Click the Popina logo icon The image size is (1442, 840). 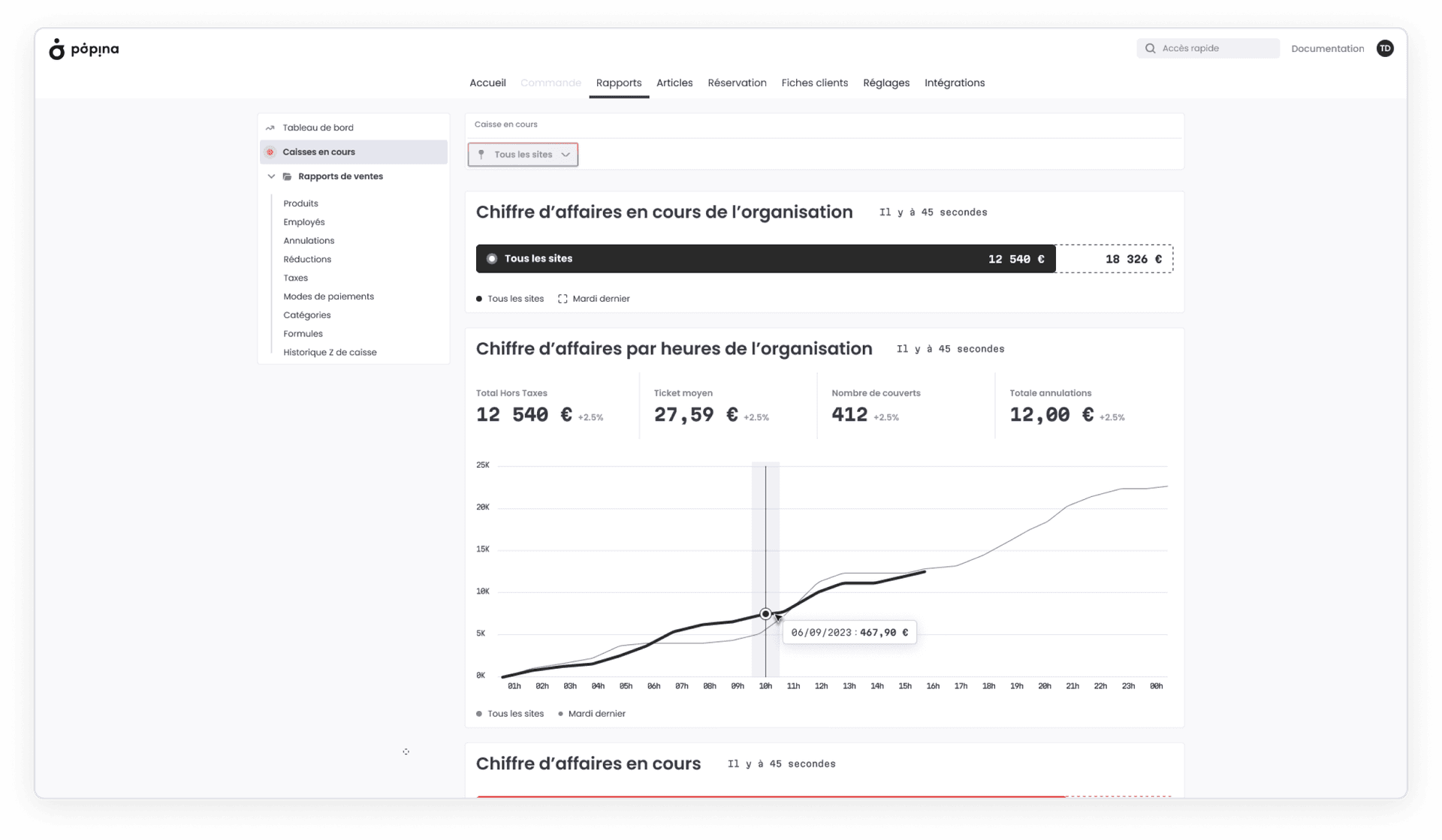[x=57, y=50]
